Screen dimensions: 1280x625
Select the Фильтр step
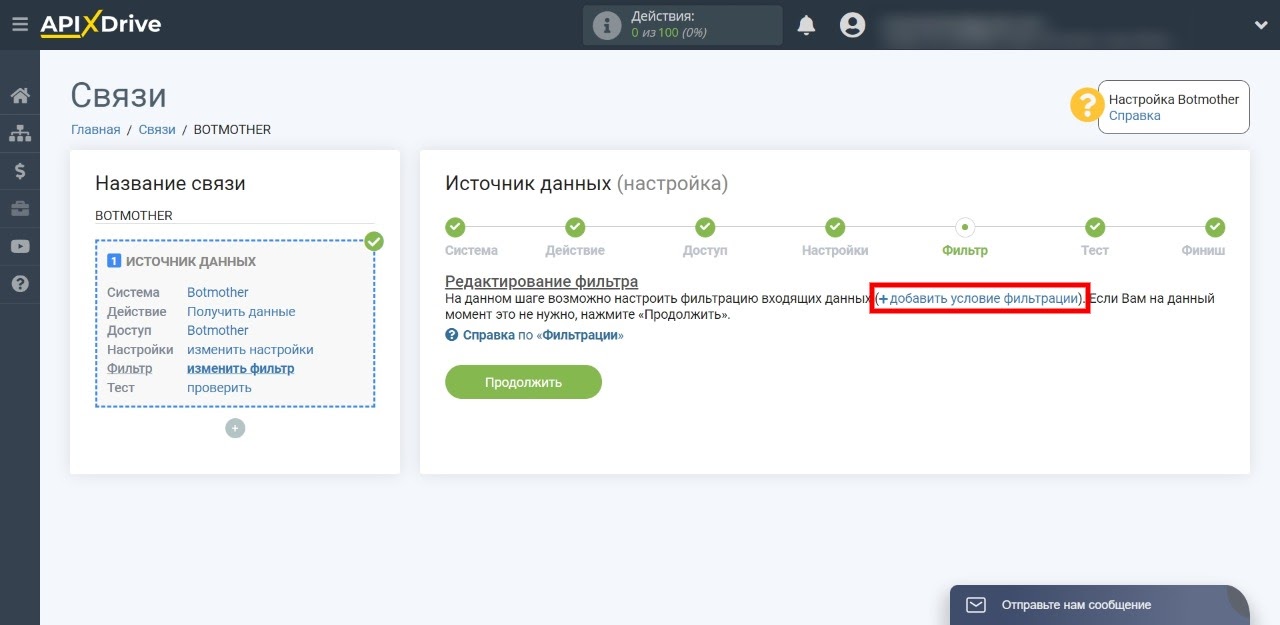tap(965, 227)
